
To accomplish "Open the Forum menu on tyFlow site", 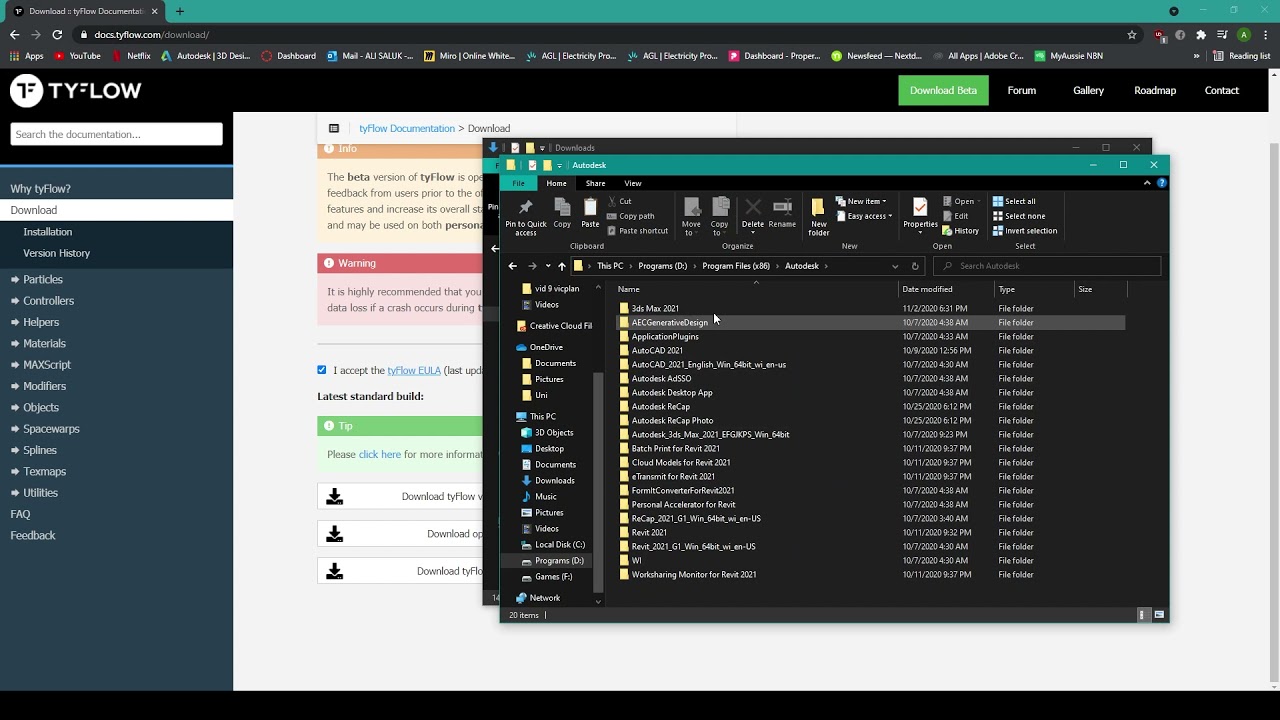I will [x=1021, y=90].
